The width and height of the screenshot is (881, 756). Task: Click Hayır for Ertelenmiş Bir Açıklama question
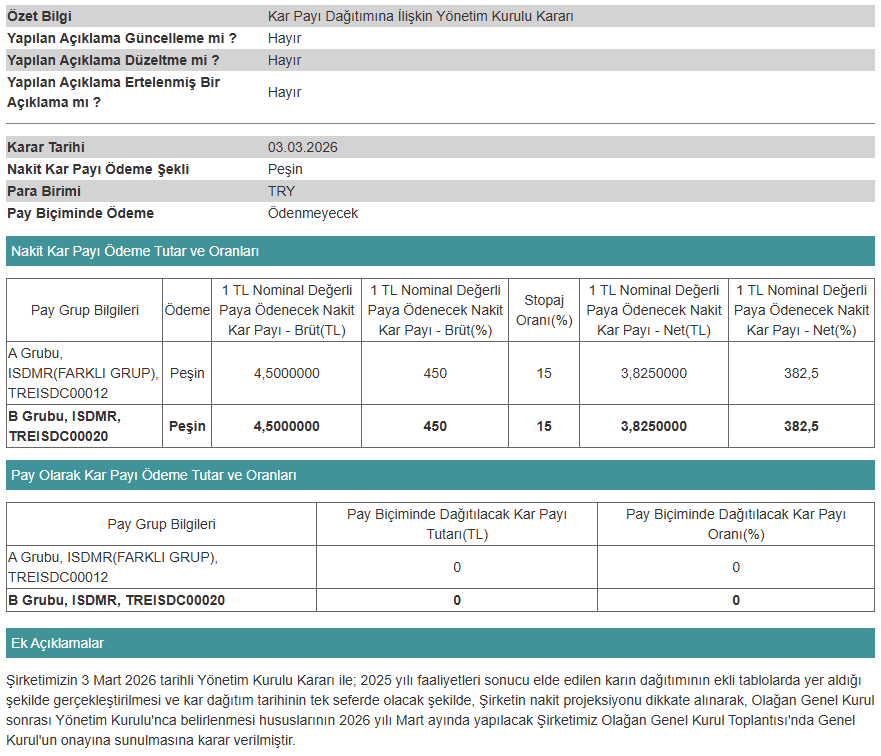click(281, 91)
